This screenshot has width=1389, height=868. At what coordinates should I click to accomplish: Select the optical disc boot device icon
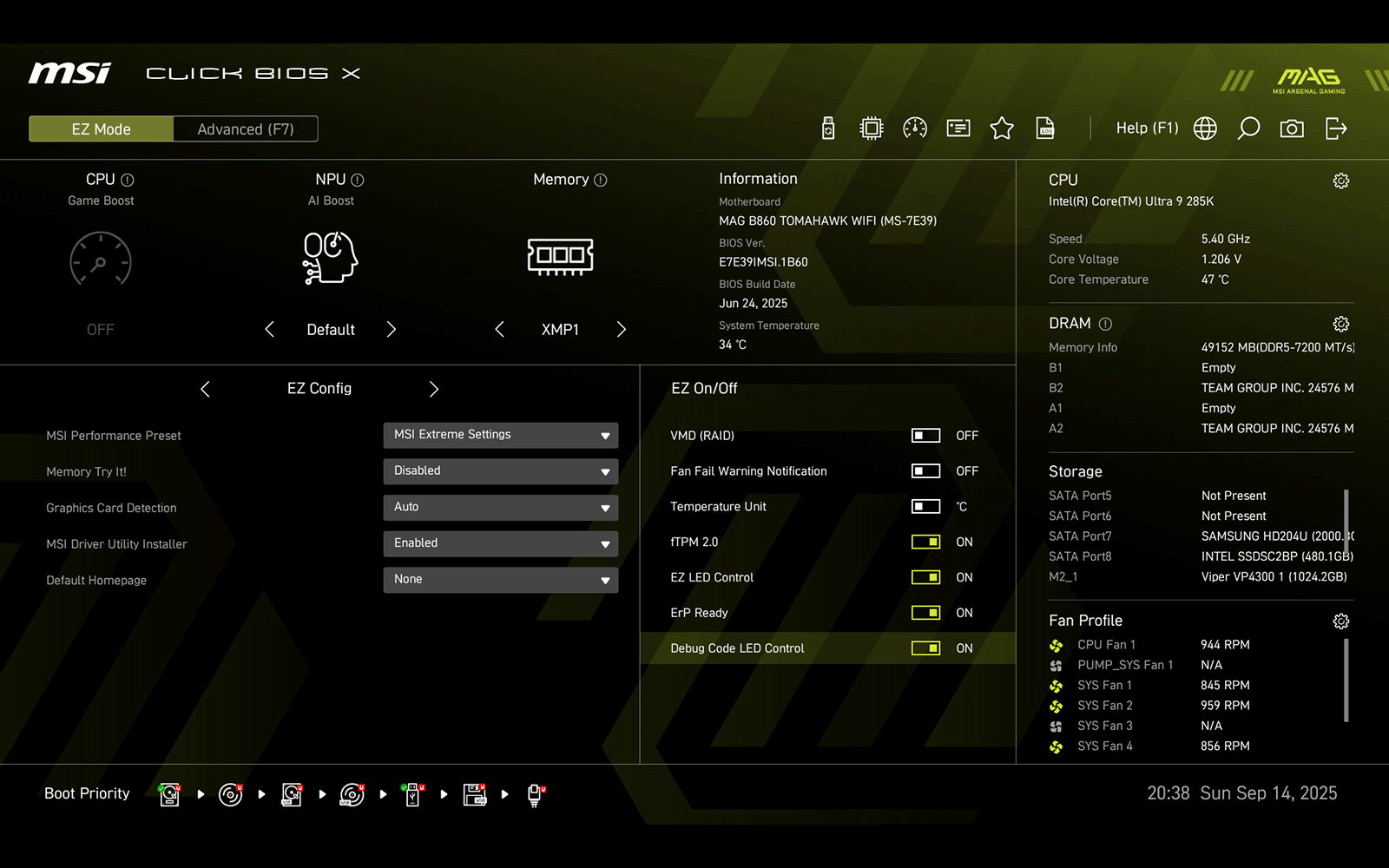pos(231,794)
